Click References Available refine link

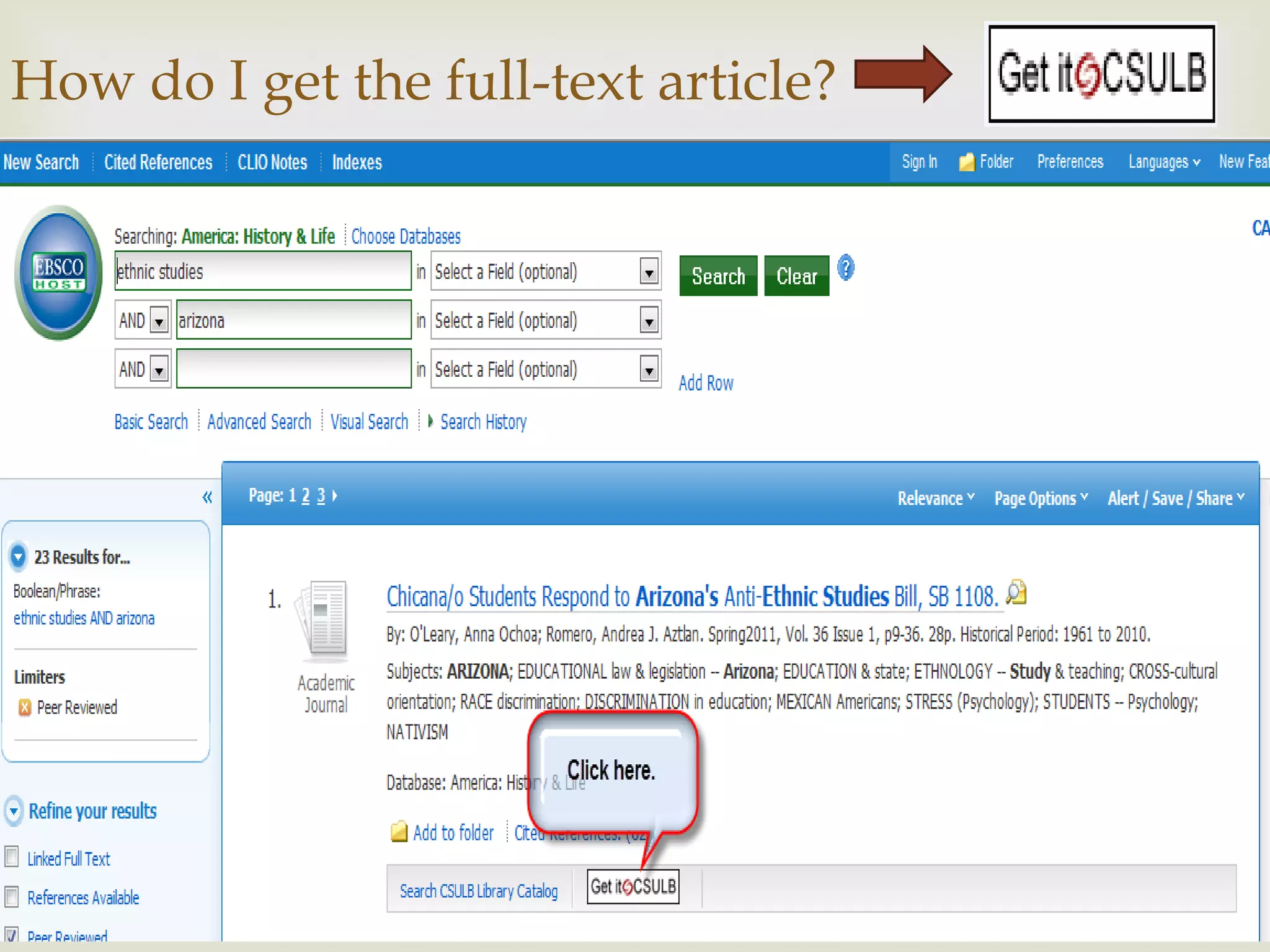83,897
